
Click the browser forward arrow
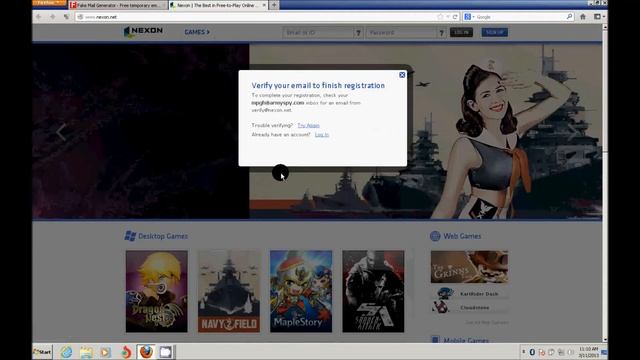click(53, 17)
